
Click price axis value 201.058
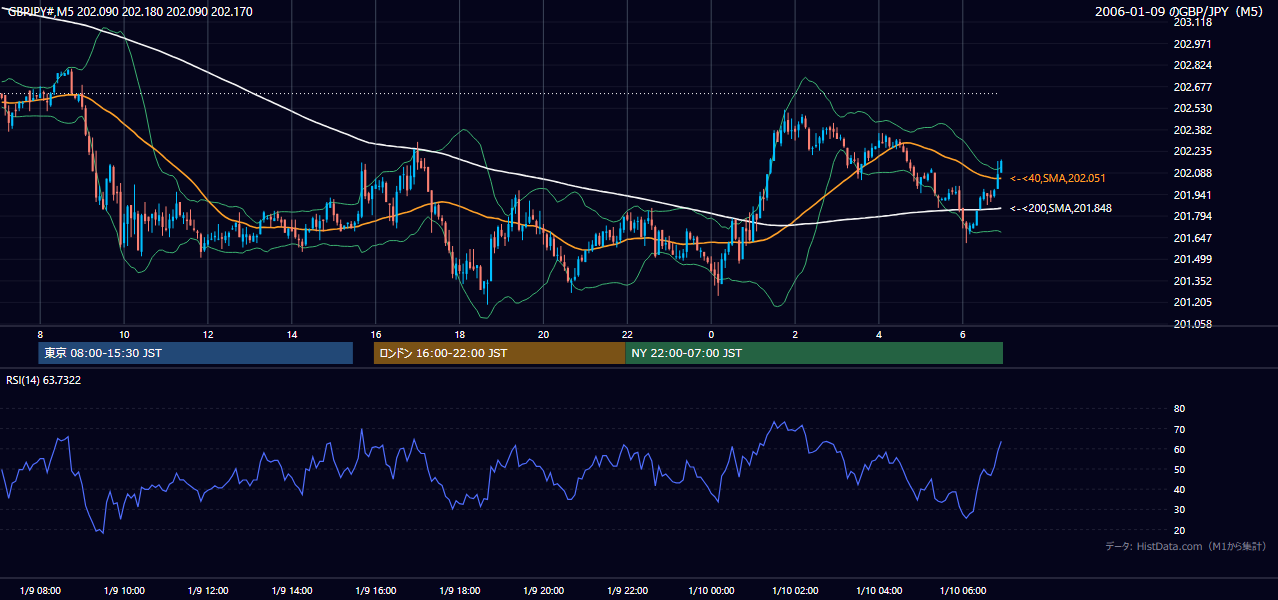[1192, 324]
